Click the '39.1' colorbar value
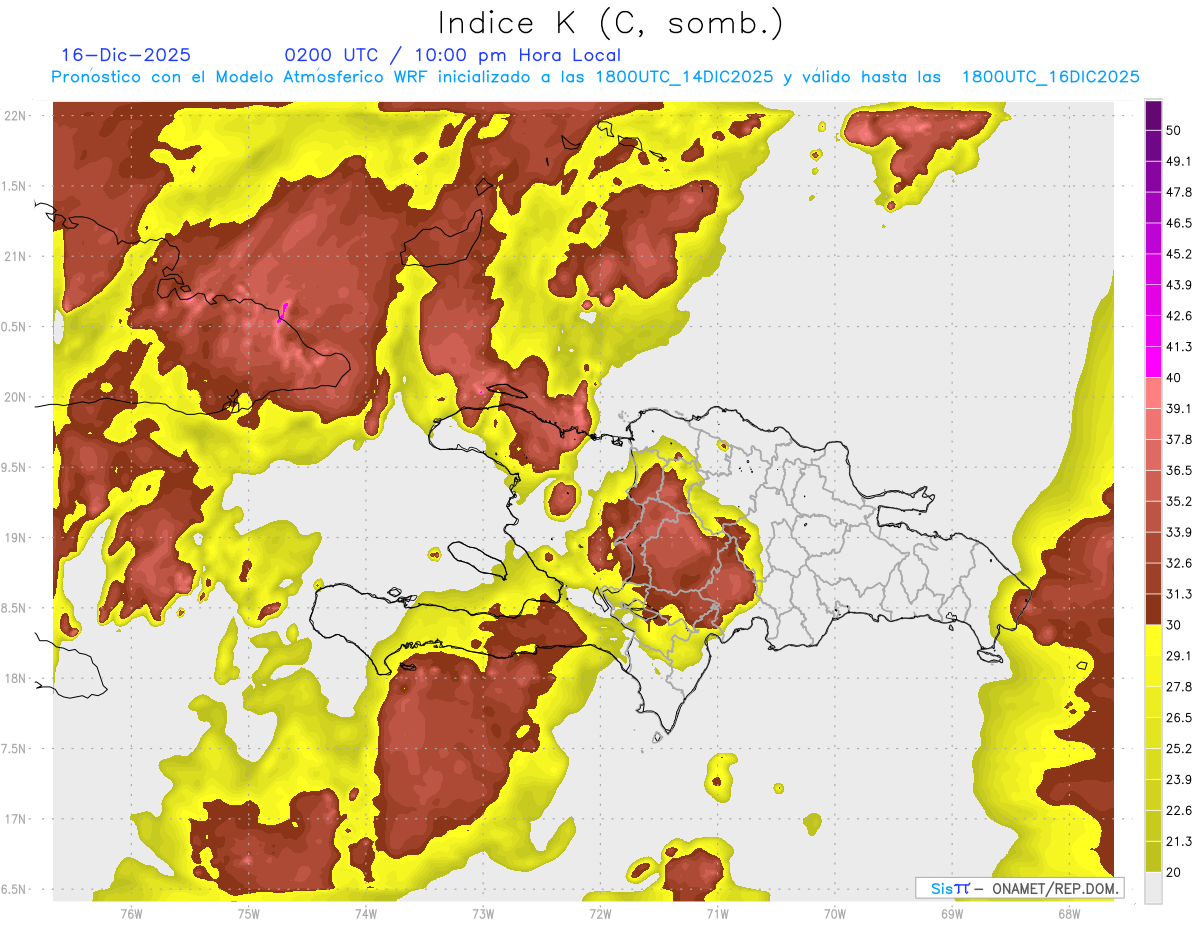1200x927 pixels. (1178, 408)
